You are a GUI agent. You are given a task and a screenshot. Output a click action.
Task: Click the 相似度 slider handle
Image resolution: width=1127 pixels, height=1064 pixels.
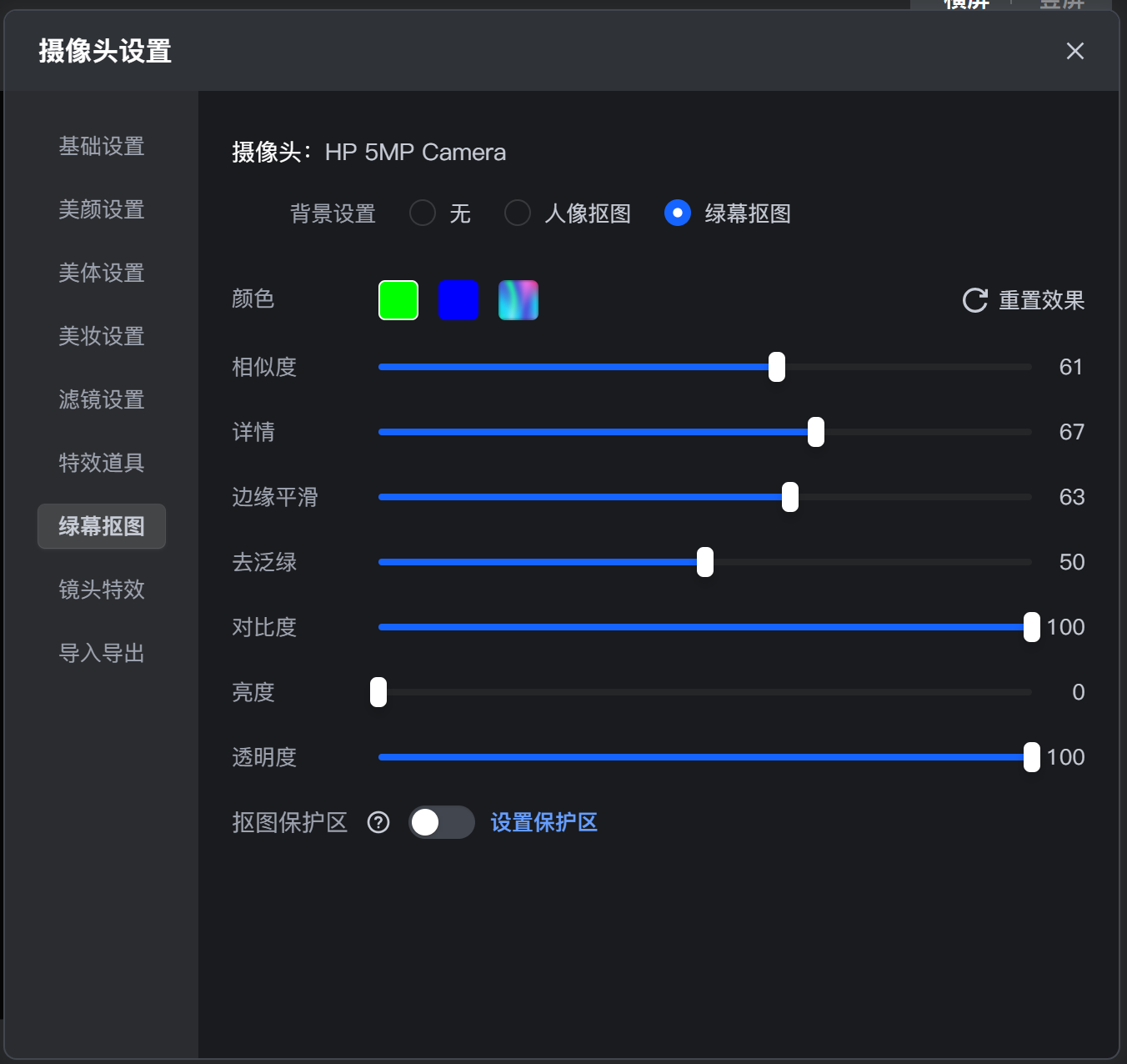pos(777,367)
